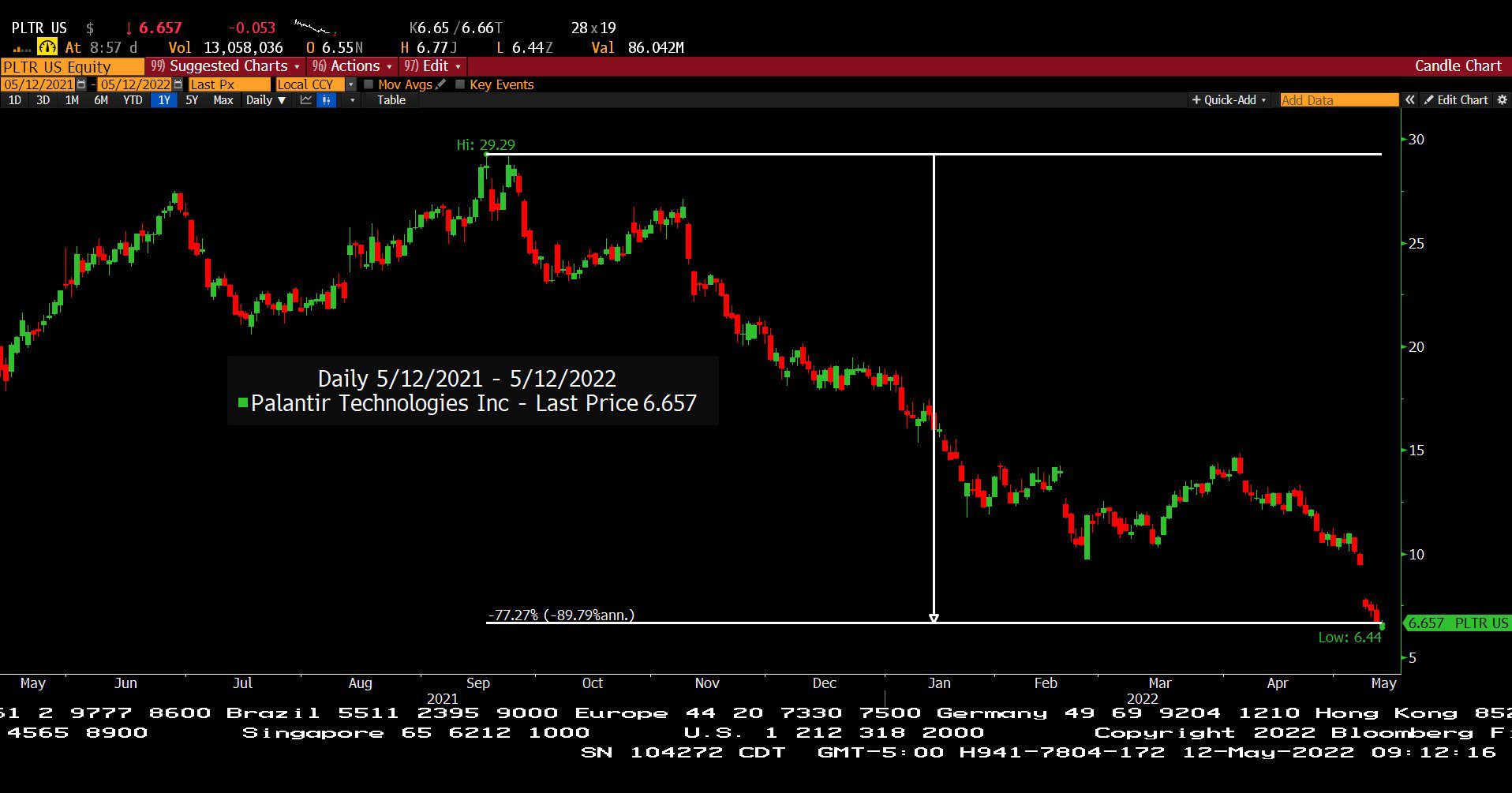Open the end date calendar picker
The height and width of the screenshot is (793, 1512).
pyautogui.click(x=178, y=84)
